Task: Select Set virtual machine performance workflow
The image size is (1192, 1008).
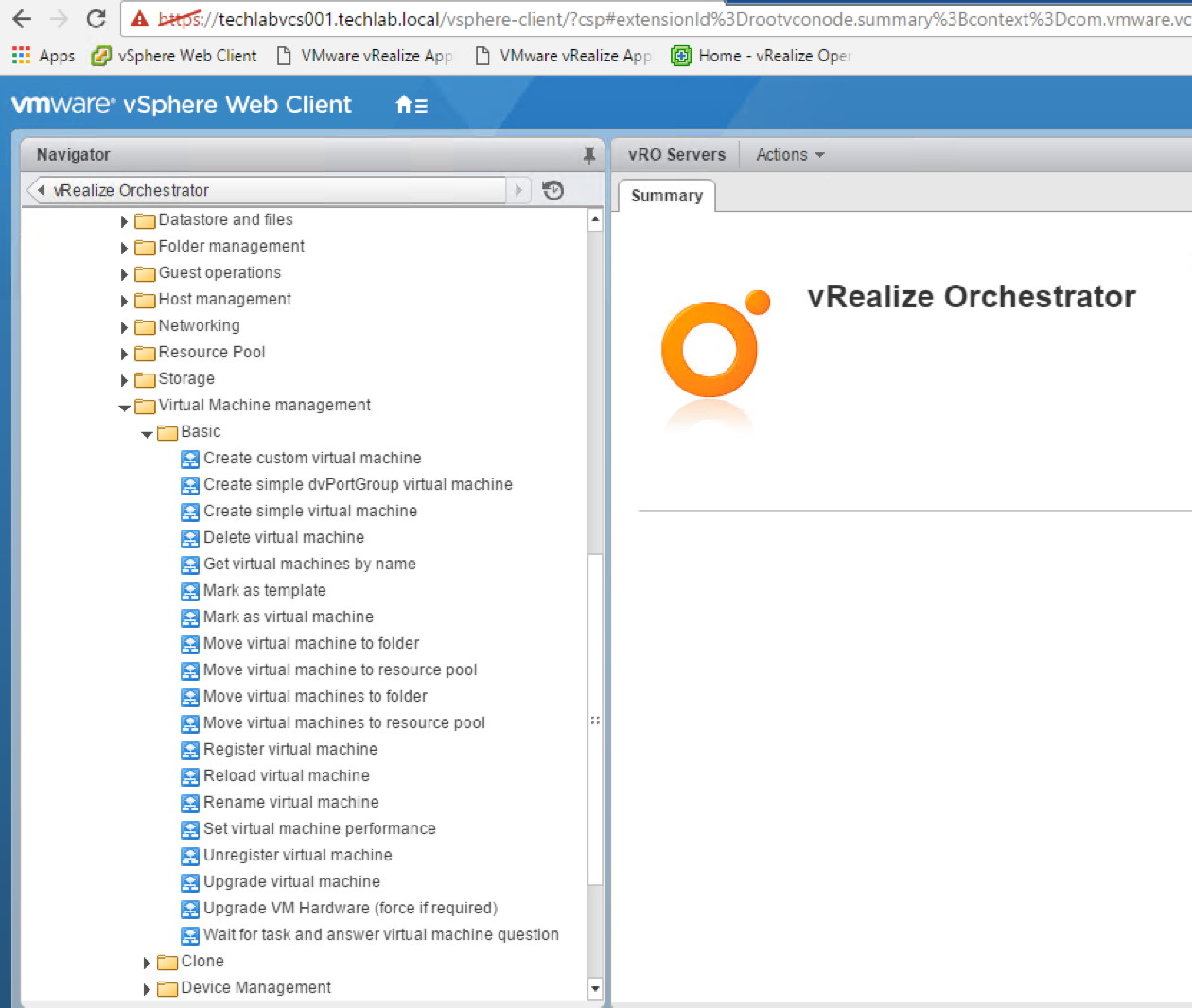Action: pyautogui.click(x=320, y=828)
